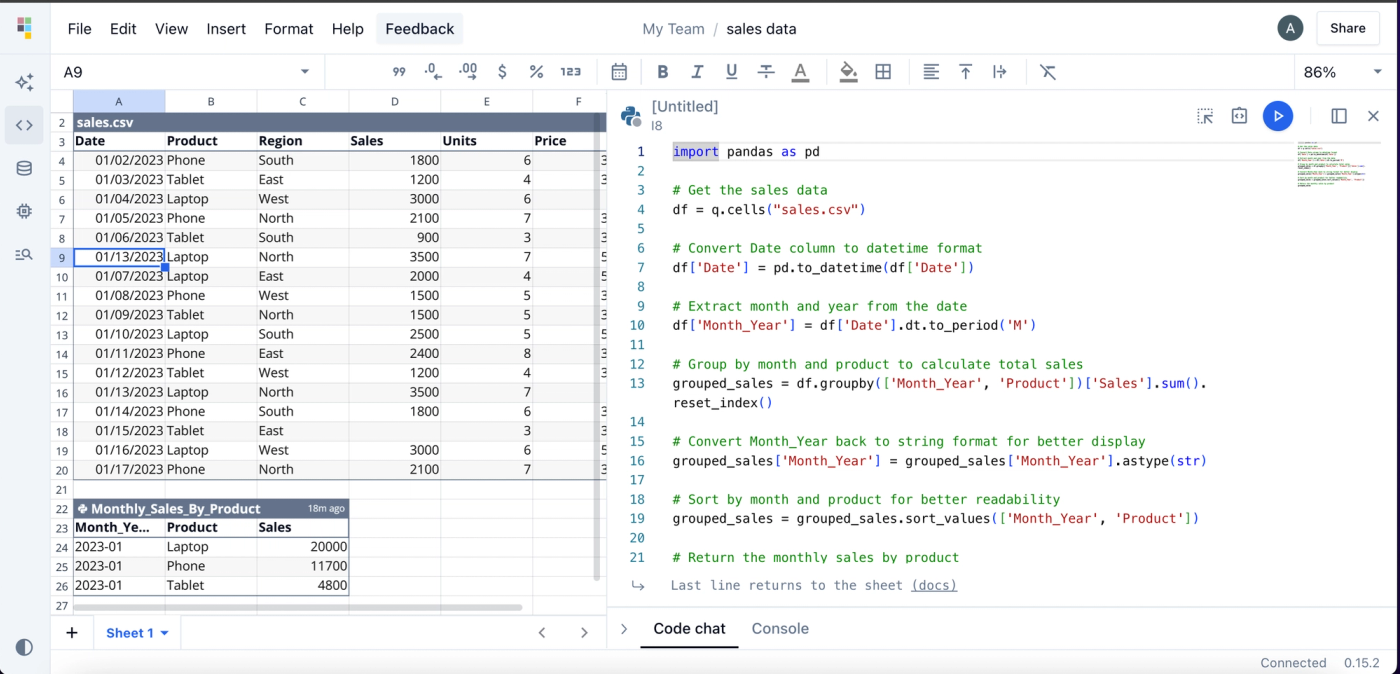Viewport: 1400px width, 674px height.
Task: Expand the Code chat panel chevron
Action: point(624,628)
